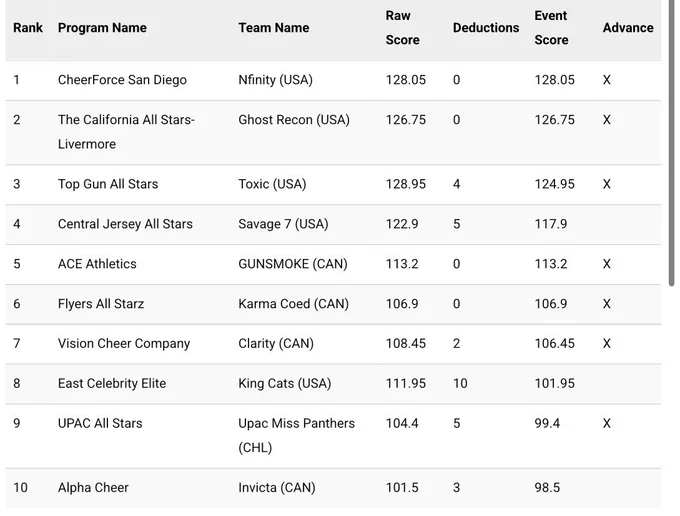
Task: Click the vertical scrollbar thumb
Action: tap(671, 143)
